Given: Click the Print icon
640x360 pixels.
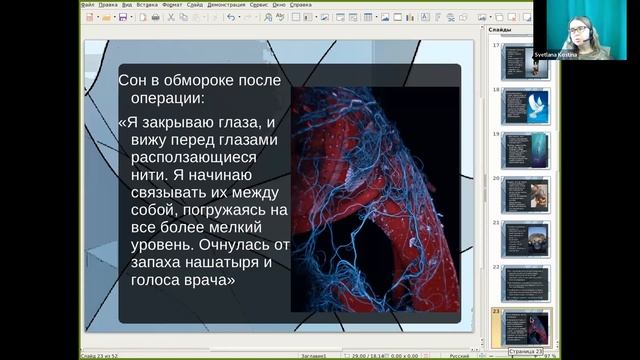Looking at the screenshot, I should (156, 17).
